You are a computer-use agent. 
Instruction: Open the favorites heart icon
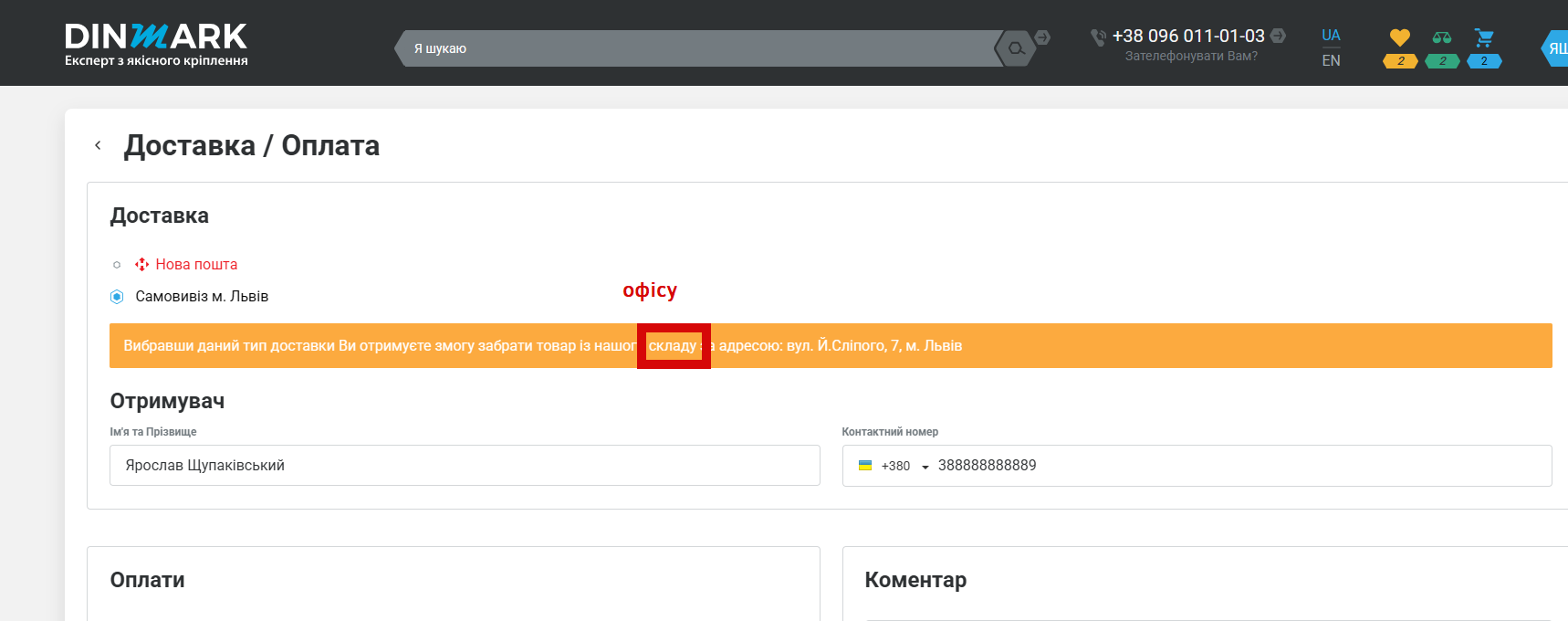pos(1400,37)
